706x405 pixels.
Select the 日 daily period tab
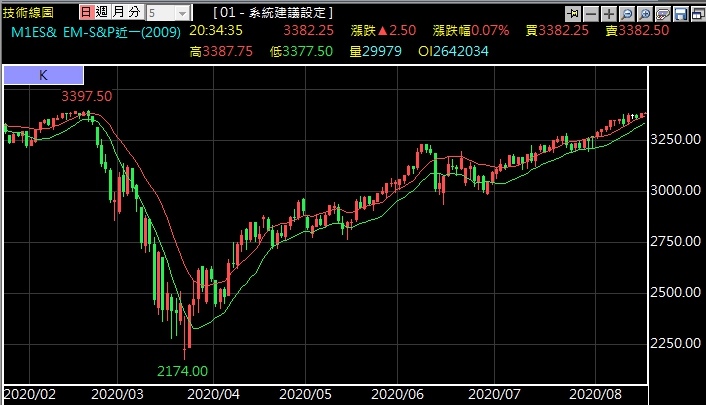[86, 12]
